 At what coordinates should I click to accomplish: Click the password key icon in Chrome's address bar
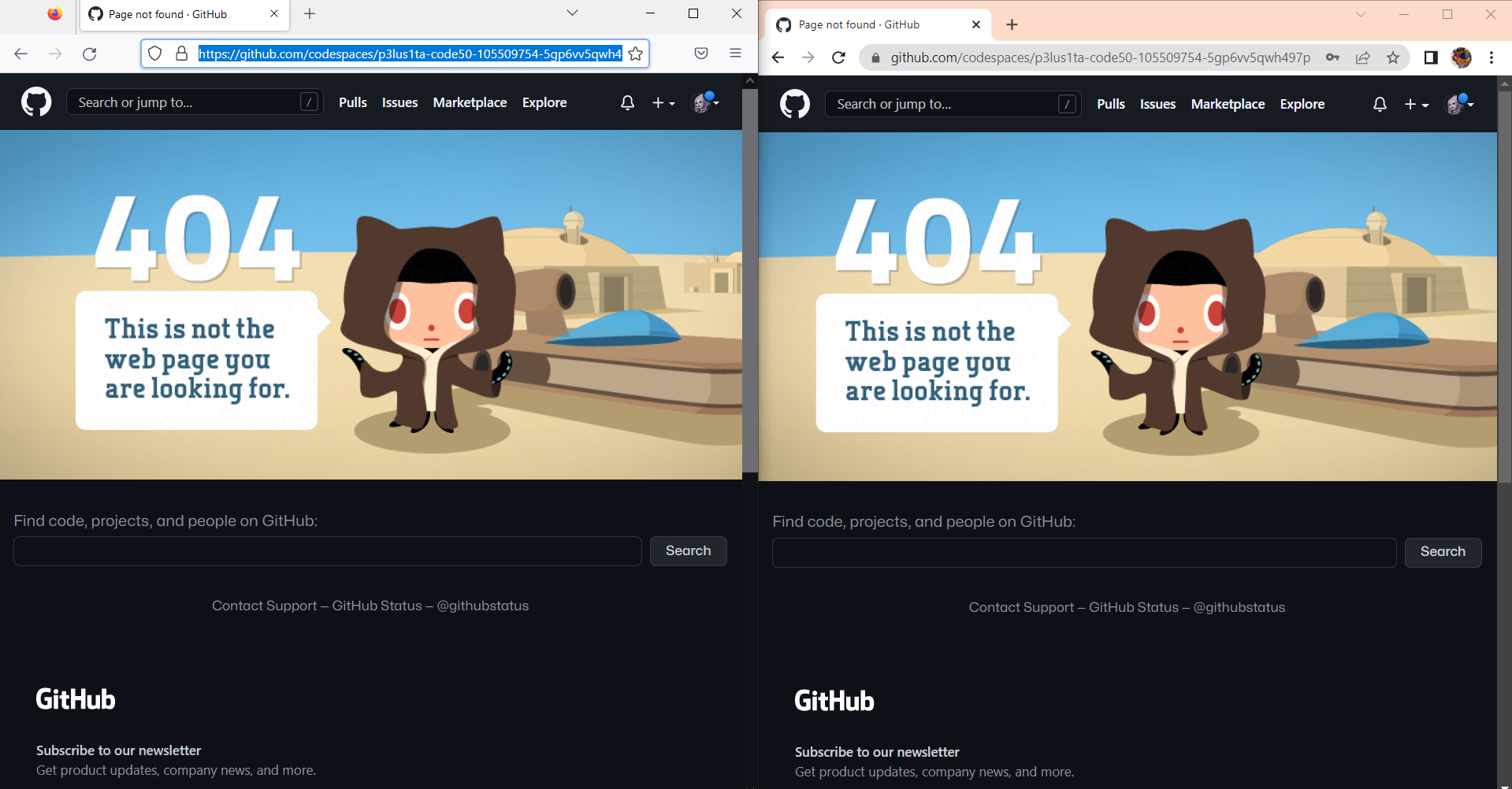pyautogui.click(x=1333, y=57)
